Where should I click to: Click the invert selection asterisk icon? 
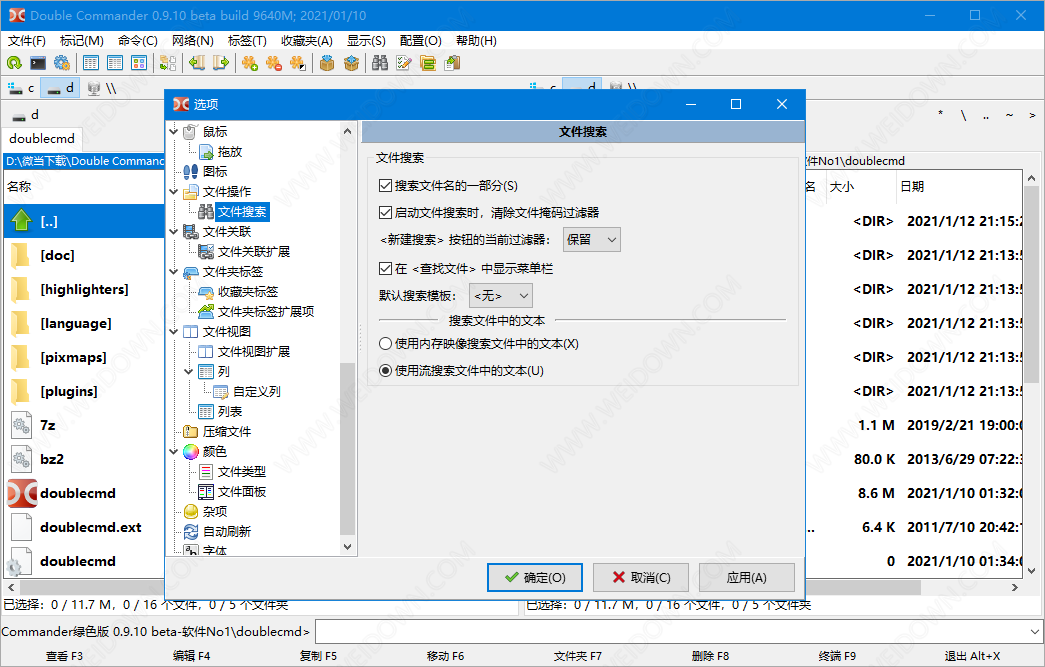tap(298, 63)
